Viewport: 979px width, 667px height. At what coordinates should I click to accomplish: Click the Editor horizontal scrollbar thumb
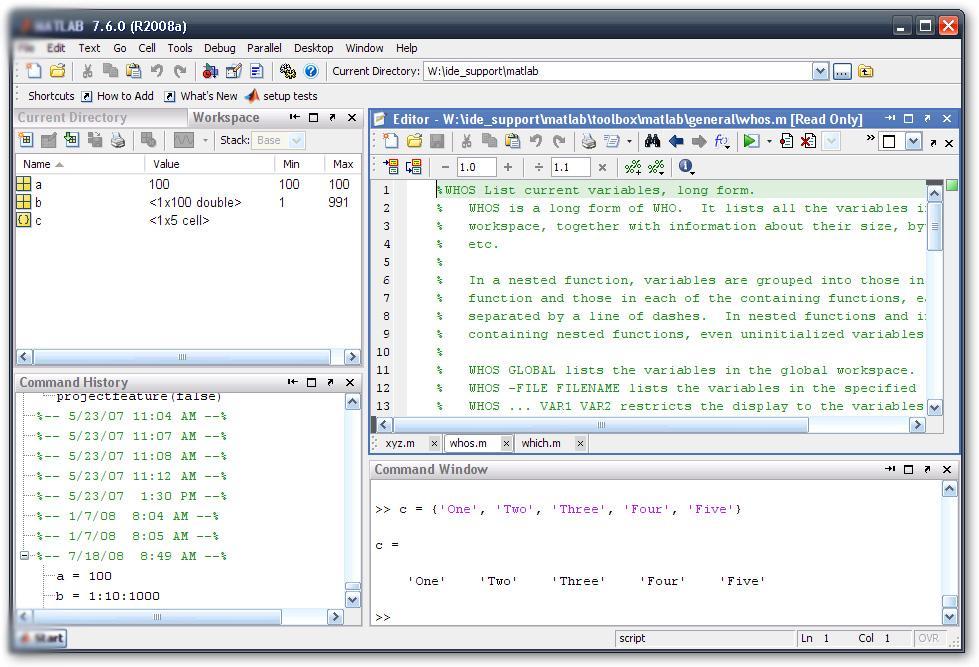pyautogui.click(x=601, y=425)
